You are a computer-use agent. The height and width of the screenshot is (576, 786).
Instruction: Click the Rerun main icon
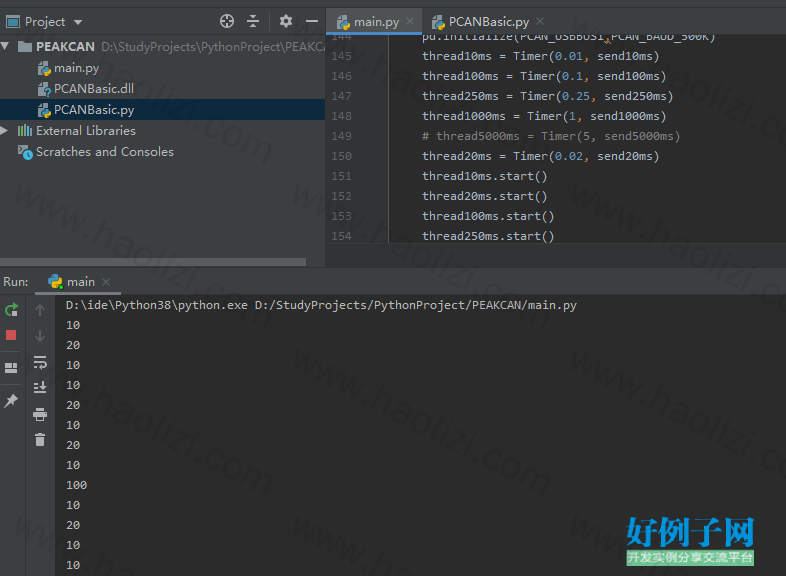pyautogui.click(x=11, y=310)
